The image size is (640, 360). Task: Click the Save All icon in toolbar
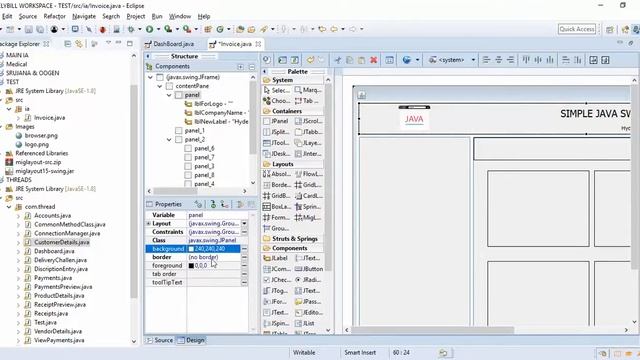coord(40,29)
